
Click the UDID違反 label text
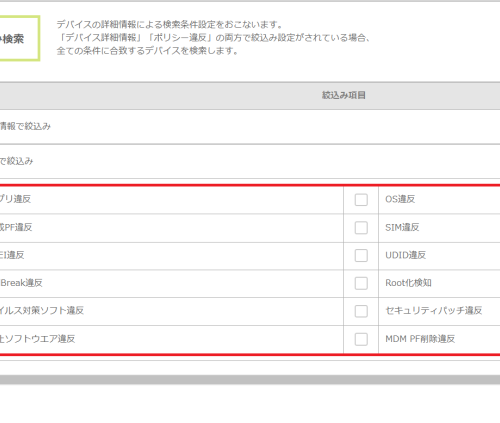coord(406,255)
